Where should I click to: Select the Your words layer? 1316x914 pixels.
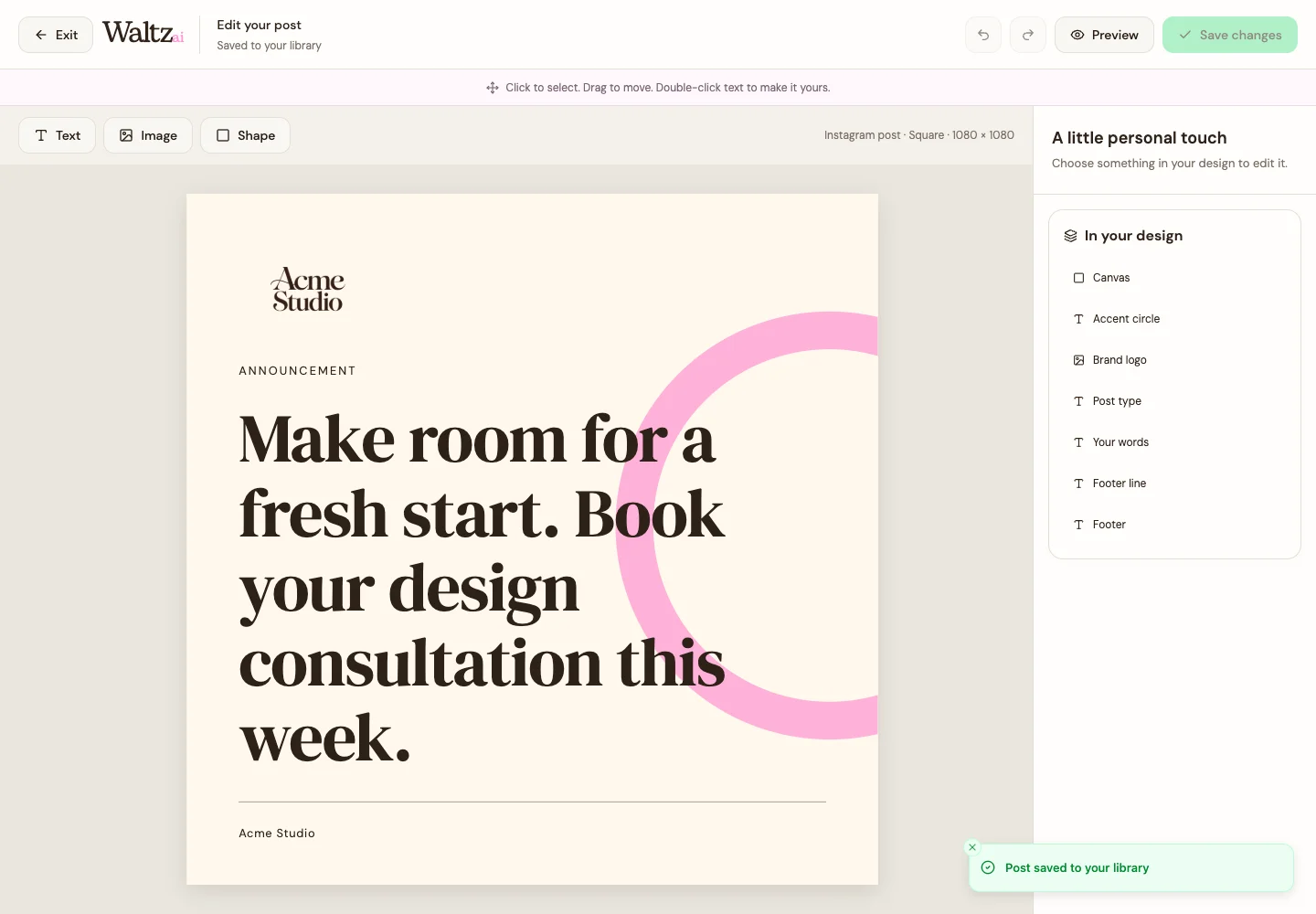[x=1174, y=442]
